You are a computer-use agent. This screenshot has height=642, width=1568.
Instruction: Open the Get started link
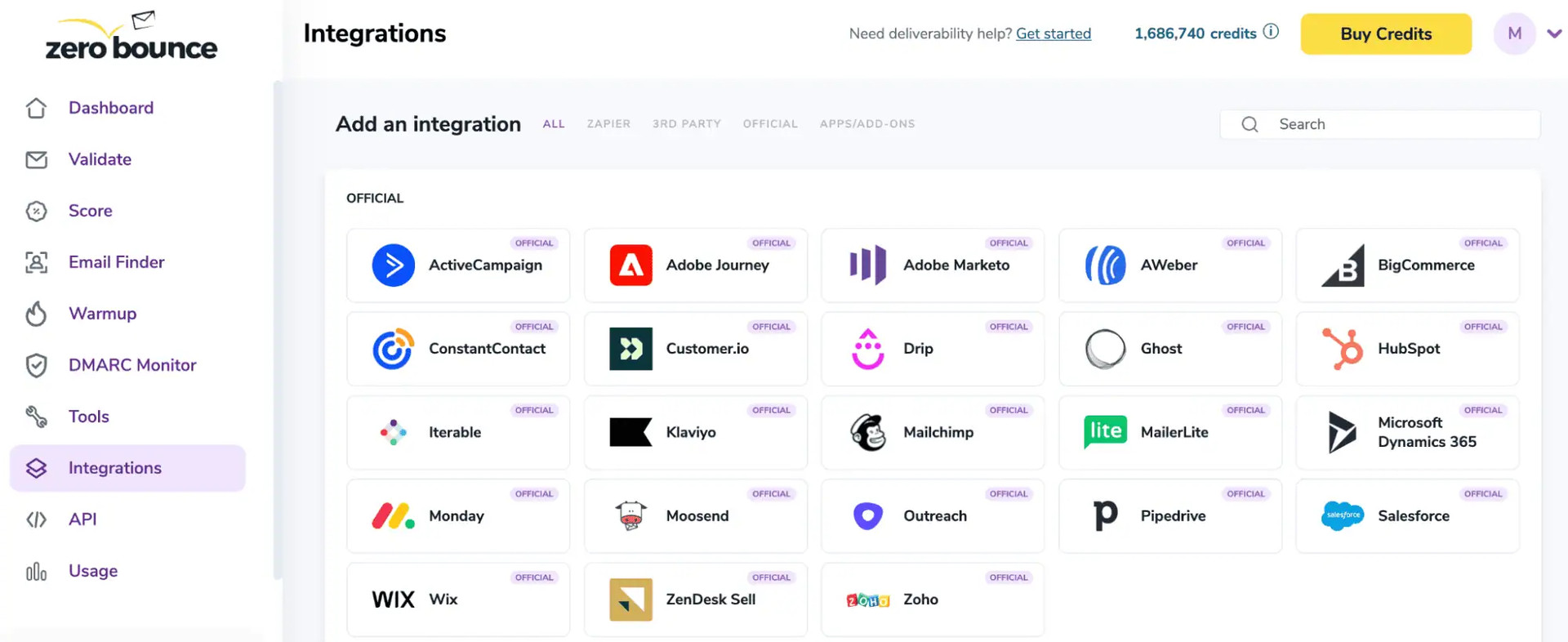(x=1053, y=33)
